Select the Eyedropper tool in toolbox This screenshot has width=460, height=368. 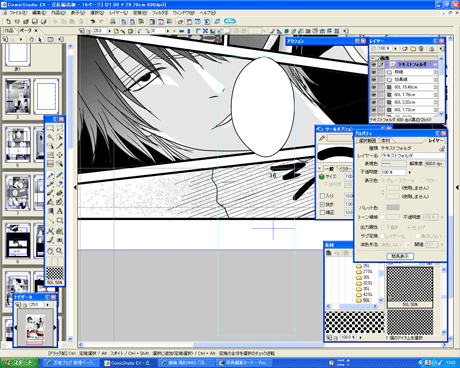coord(59,146)
